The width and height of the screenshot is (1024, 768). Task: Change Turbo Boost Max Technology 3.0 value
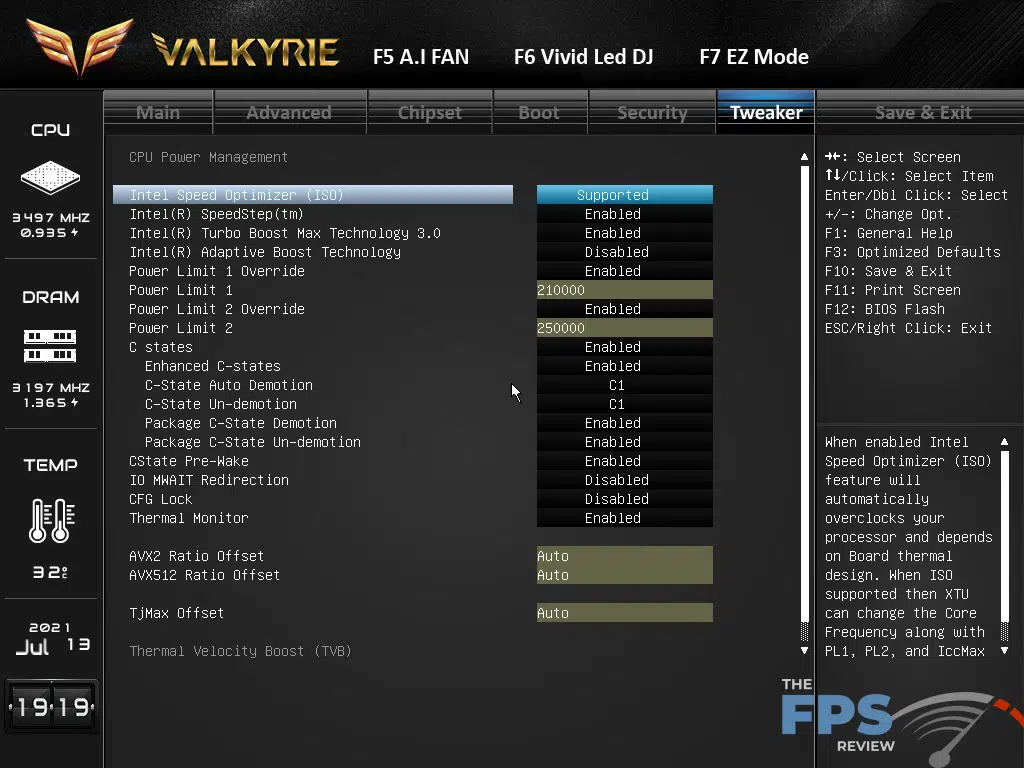624,232
